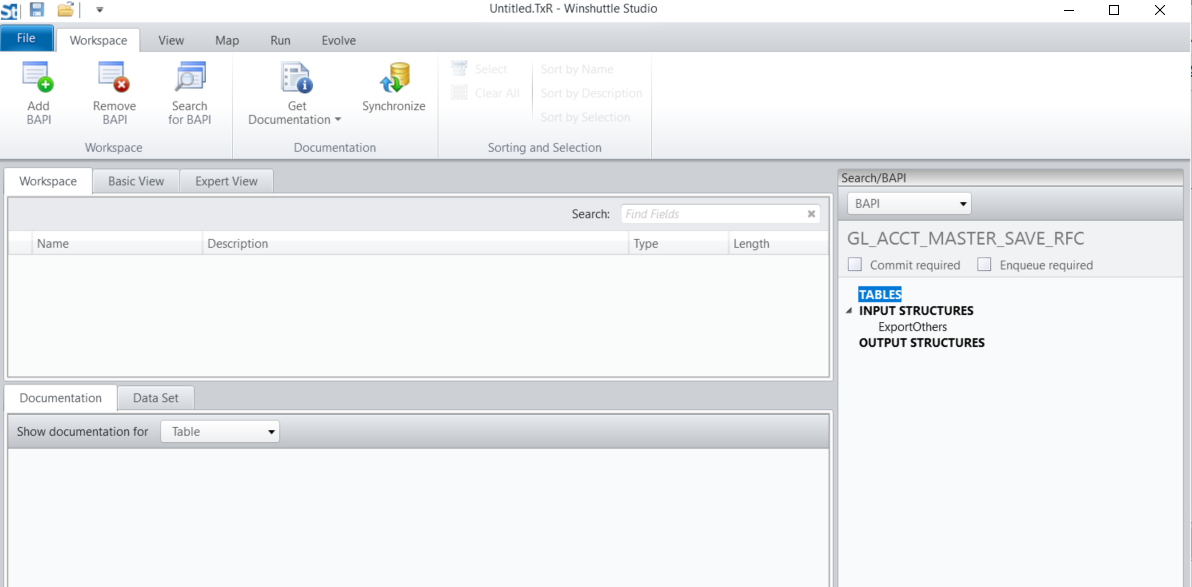1192x587 pixels.
Task: Click Sort by Selection
Action: [585, 117]
